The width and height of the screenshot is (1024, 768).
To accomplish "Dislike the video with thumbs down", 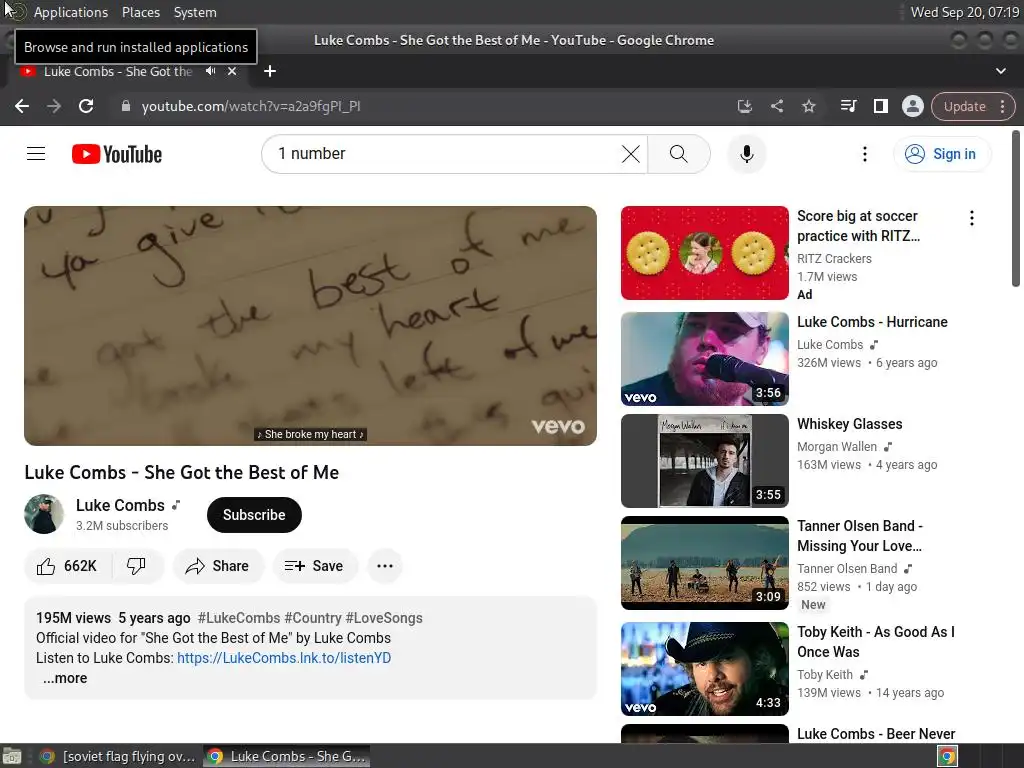I will [136, 566].
